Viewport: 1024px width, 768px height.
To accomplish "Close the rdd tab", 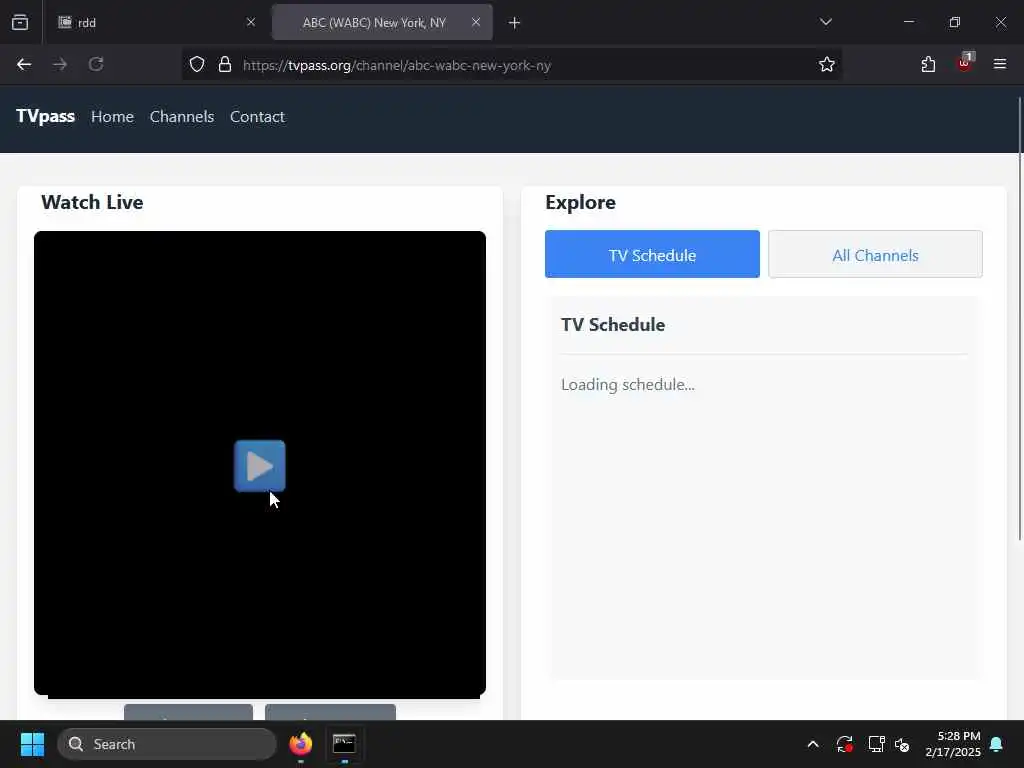I will pyautogui.click(x=251, y=22).
